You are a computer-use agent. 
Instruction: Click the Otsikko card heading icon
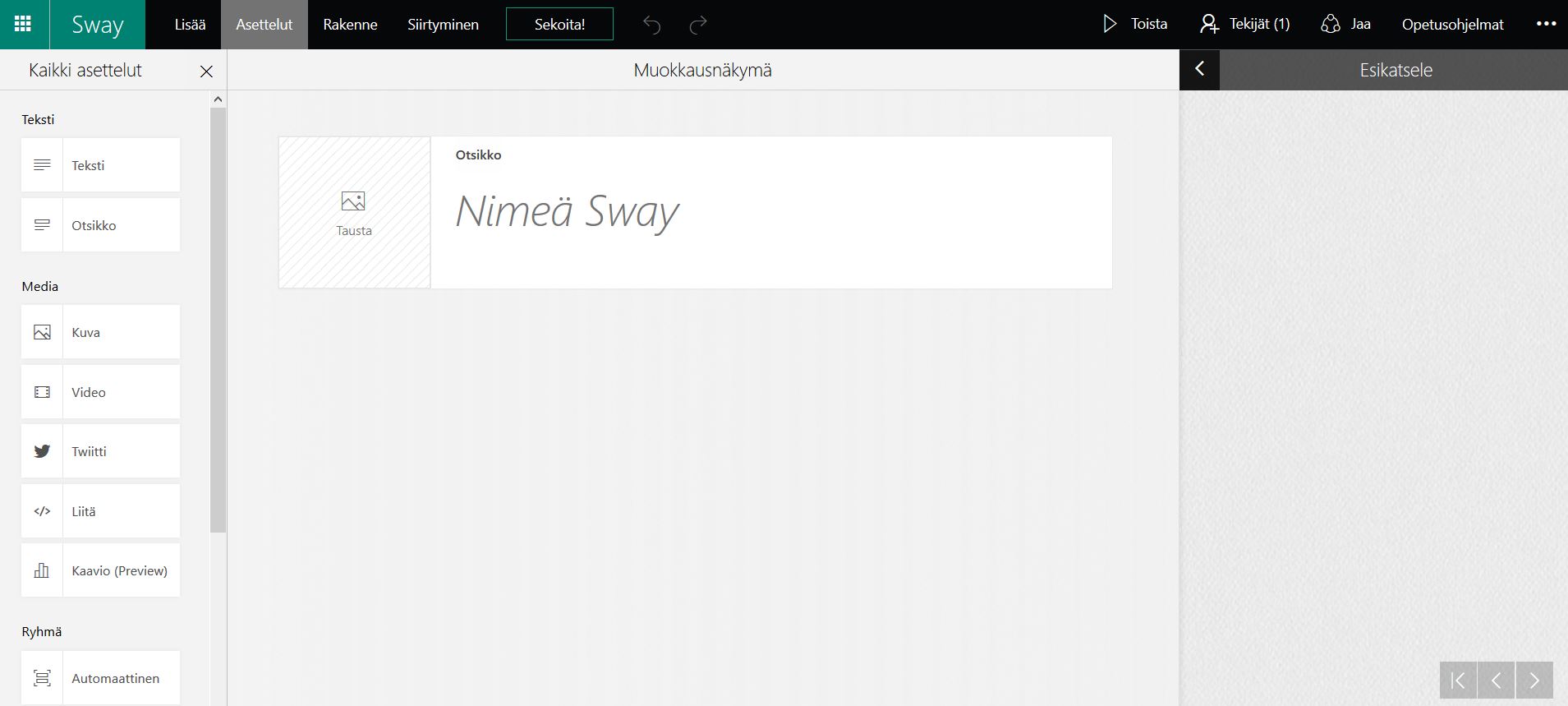pos(42,225)
